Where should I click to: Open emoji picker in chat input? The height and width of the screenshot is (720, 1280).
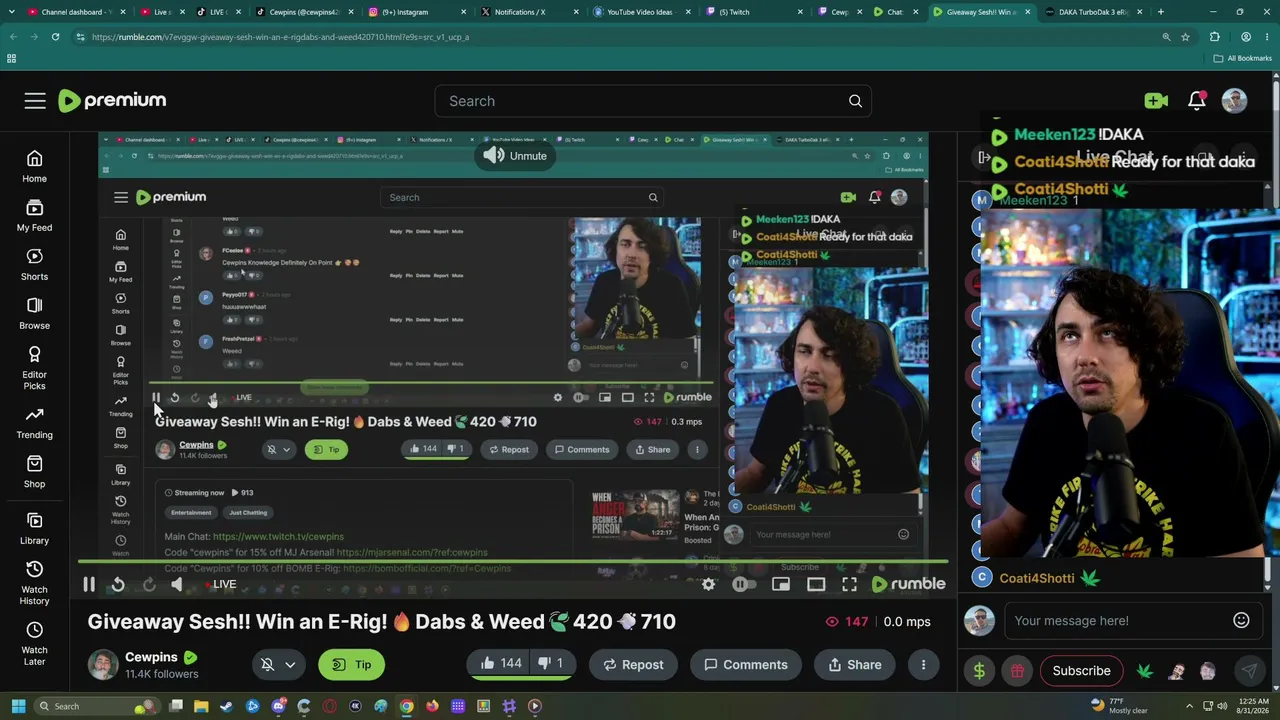click(x=1241, y=620)
